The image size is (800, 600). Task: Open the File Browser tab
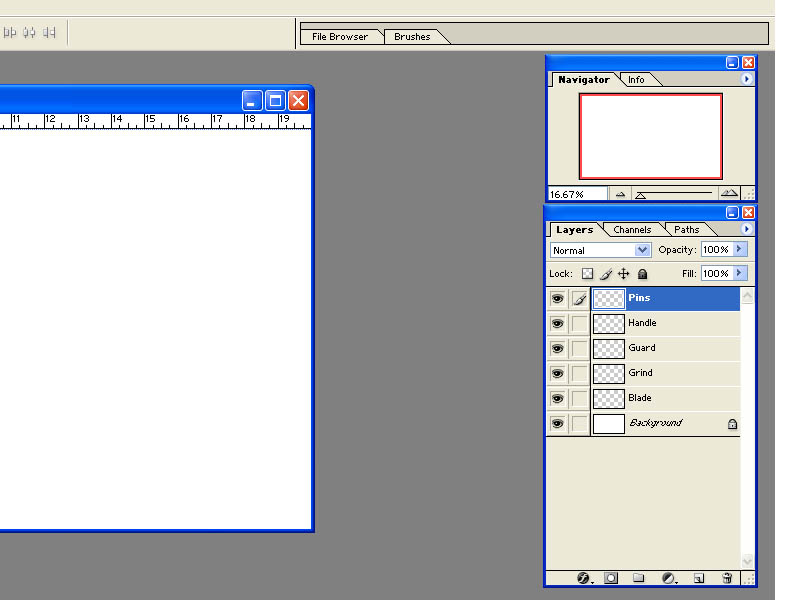coord(340,37)
